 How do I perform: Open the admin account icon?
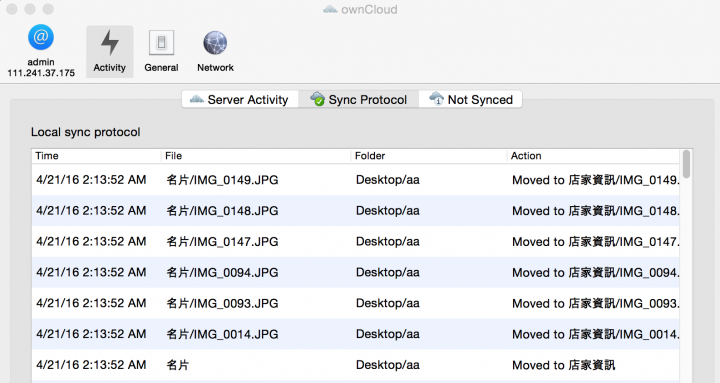[41, 37]
